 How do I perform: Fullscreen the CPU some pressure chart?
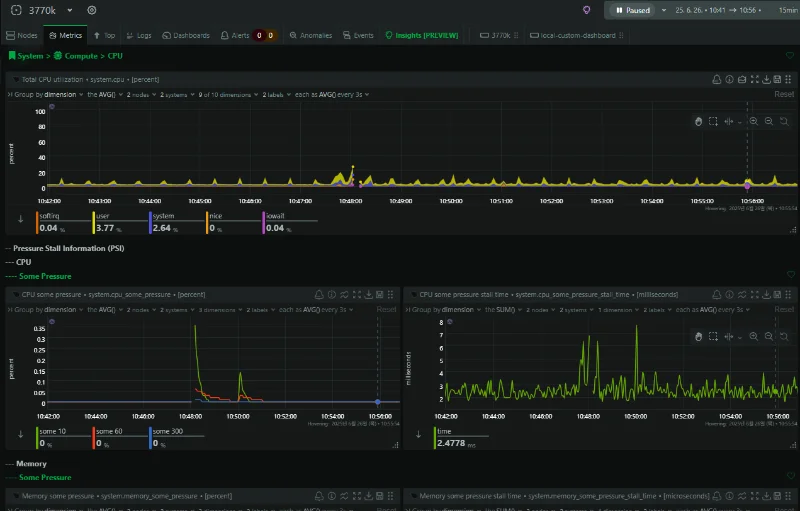[357, 295]
